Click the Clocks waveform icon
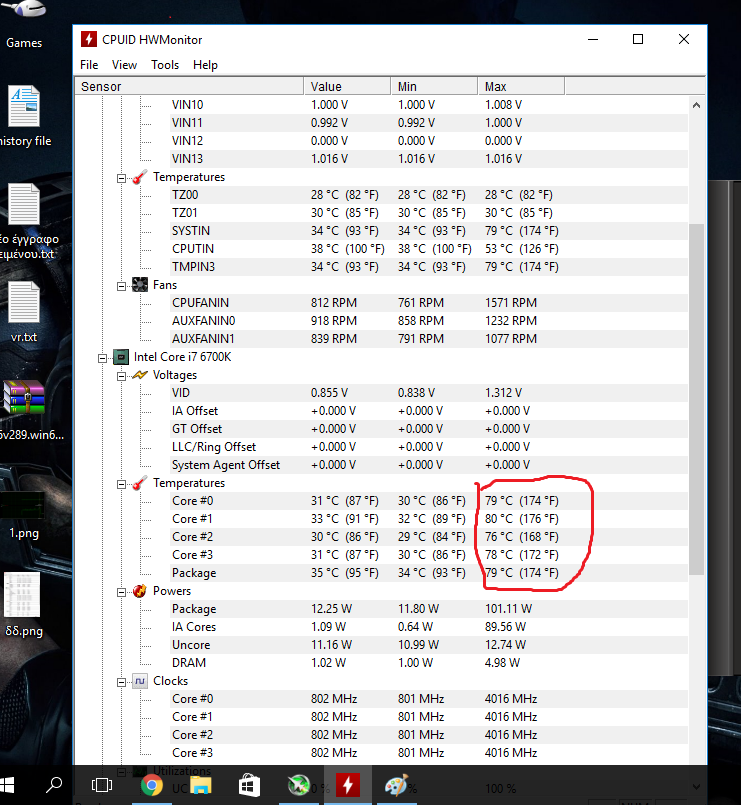 coord(140,681)
